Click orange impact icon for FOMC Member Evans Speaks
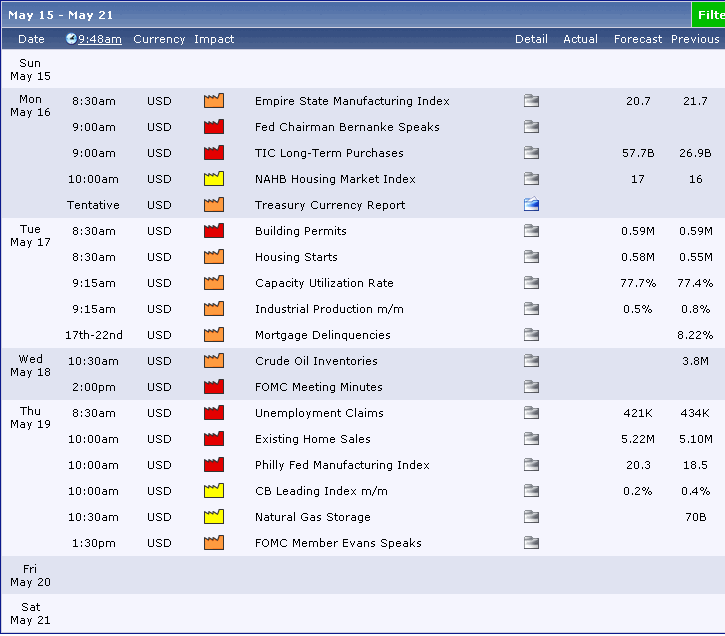Viewport: 725px width, 636px height. (214, 542)
